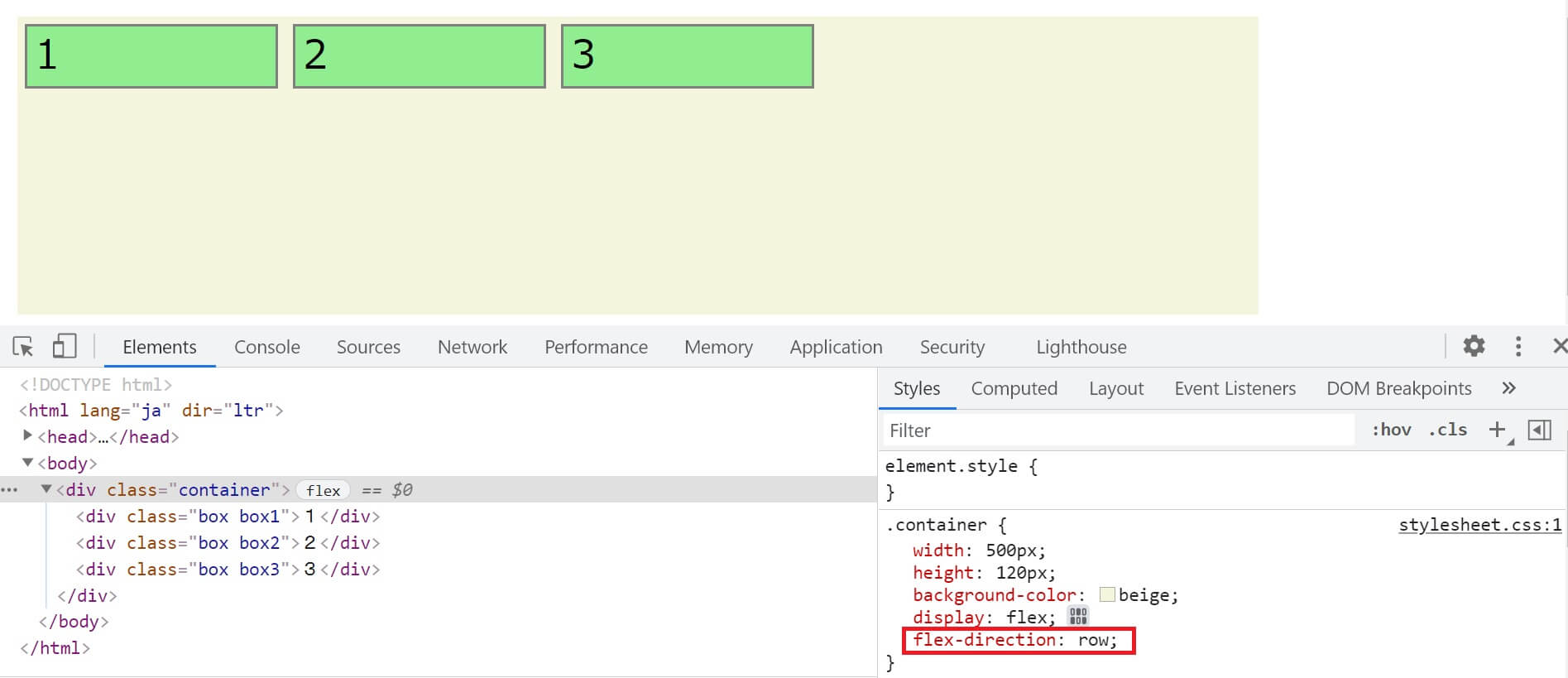Toggle the flex badge on container div
The image size is (1568, 678).
pos(323,490)
